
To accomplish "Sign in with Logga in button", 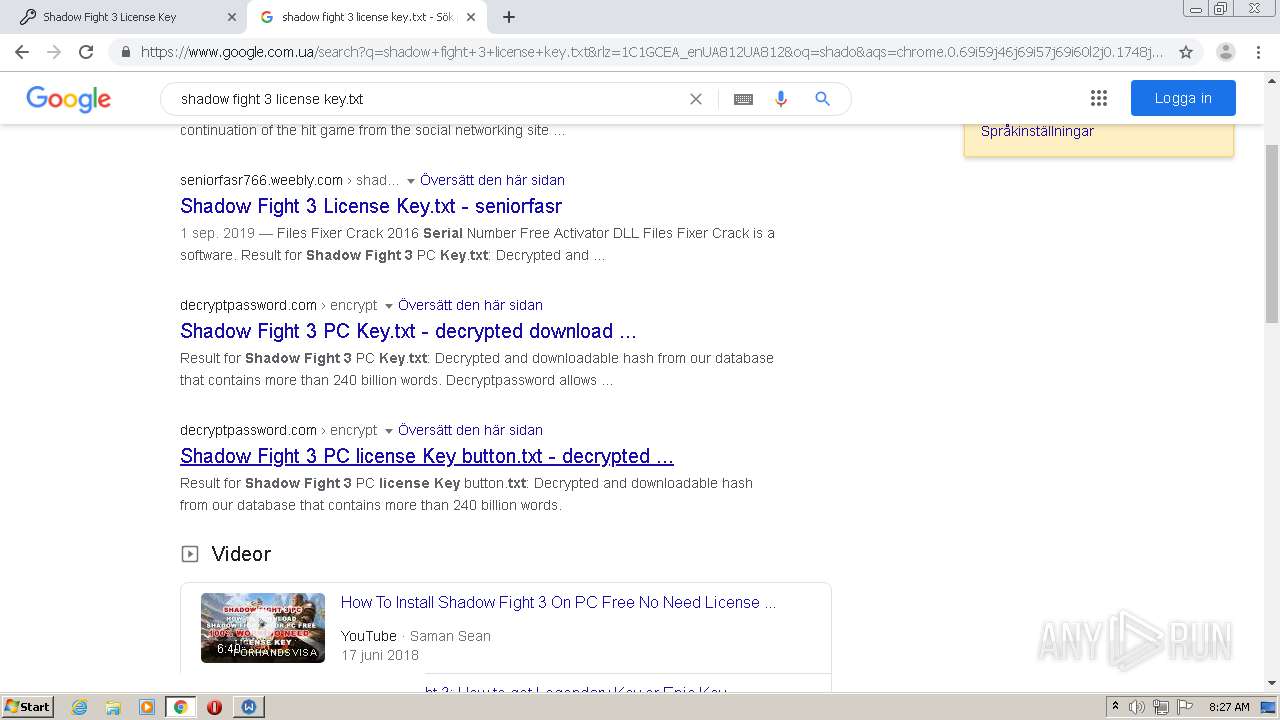I will 1183,98.
